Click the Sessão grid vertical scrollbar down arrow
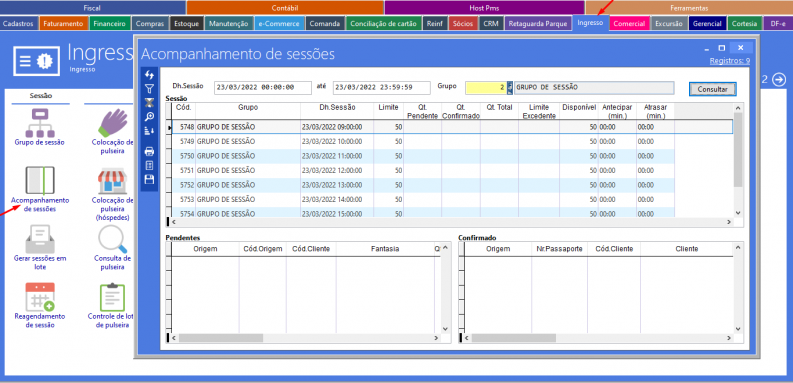Image resolution: width=793 pixels, height=383 pixels. coord(737,214)
